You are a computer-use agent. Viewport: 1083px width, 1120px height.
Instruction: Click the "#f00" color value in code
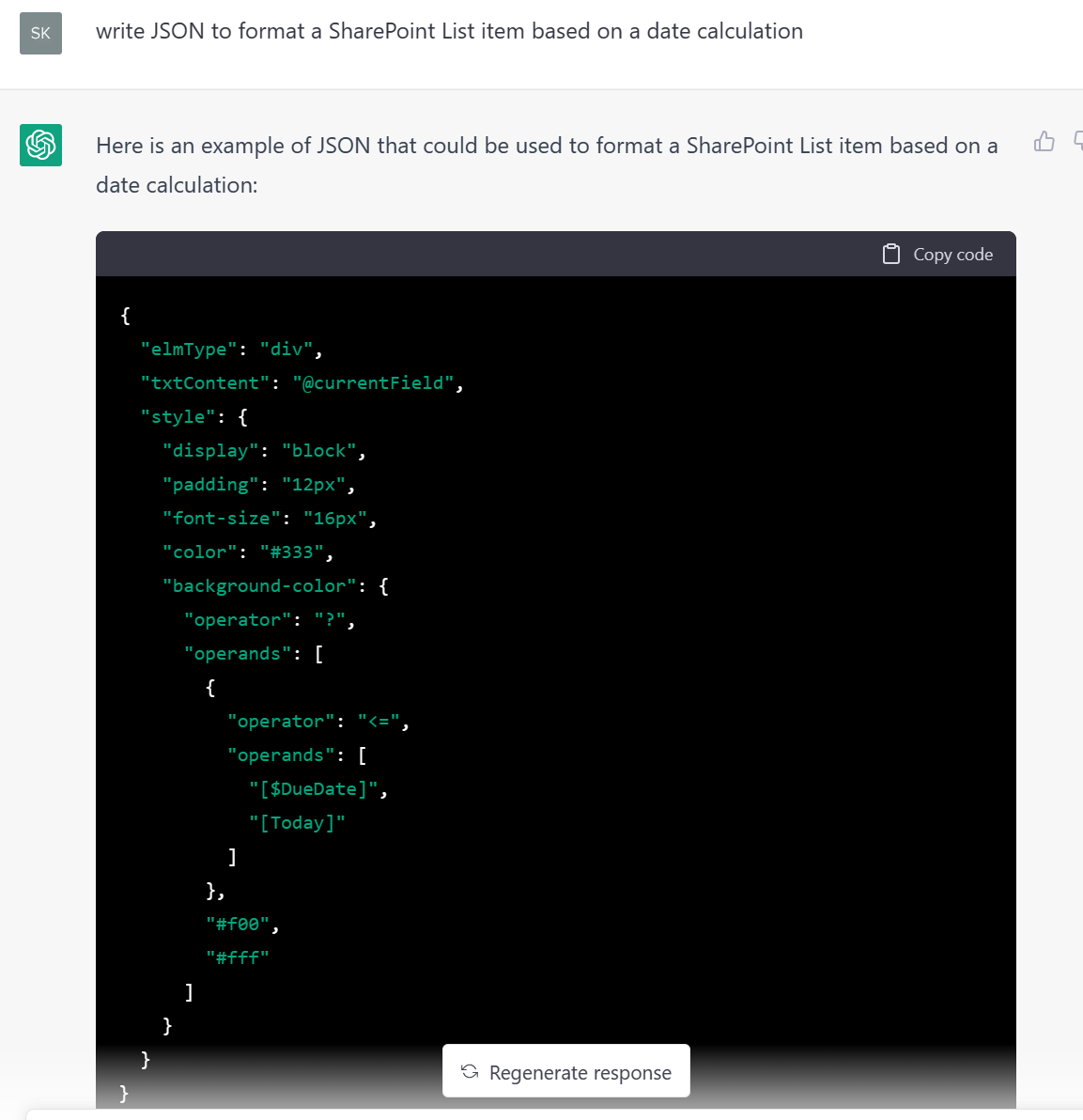point(239,925)
